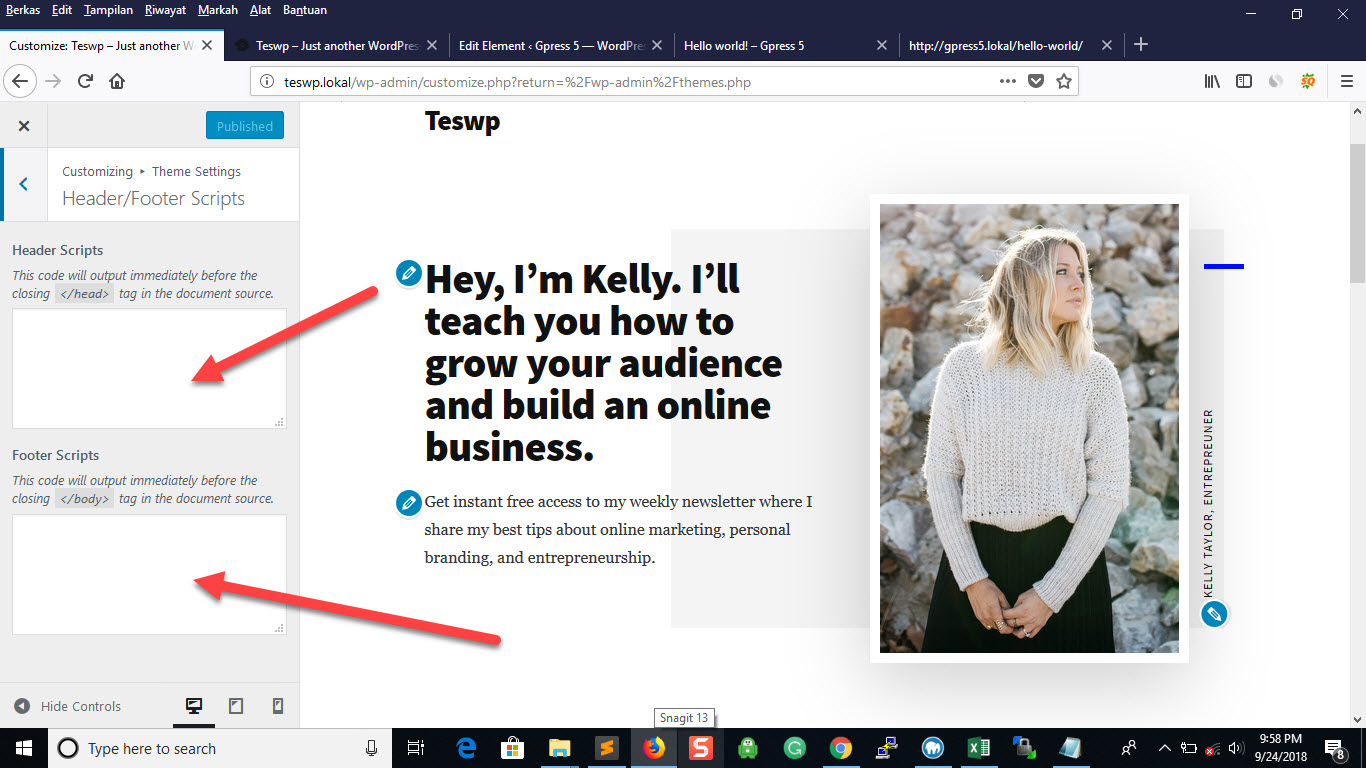Screen dimensions: 1366x768
Task: Switch to tablet preview device
Action: 236,706
